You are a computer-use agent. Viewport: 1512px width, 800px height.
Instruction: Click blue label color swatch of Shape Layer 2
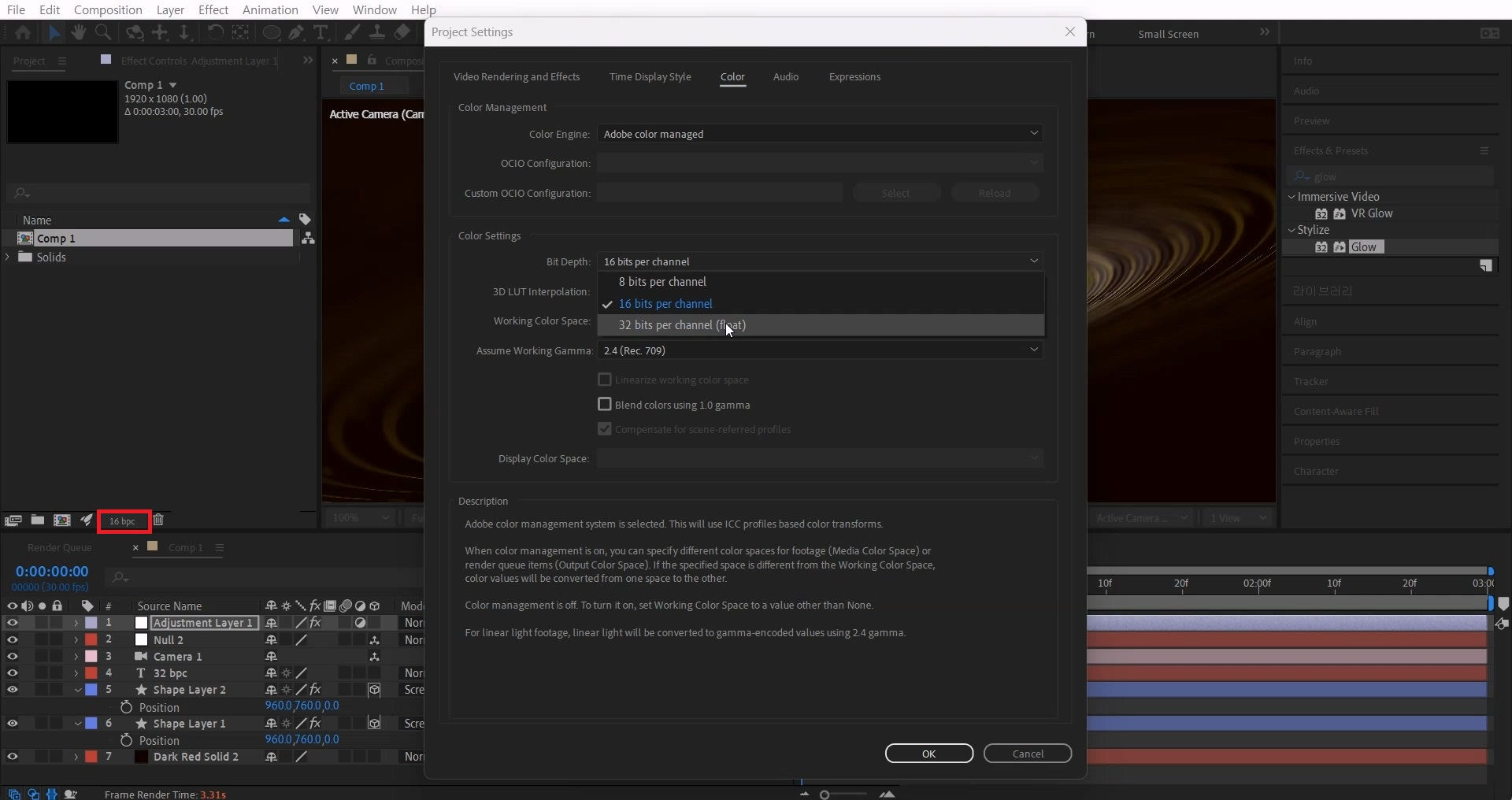pos(91,690)
